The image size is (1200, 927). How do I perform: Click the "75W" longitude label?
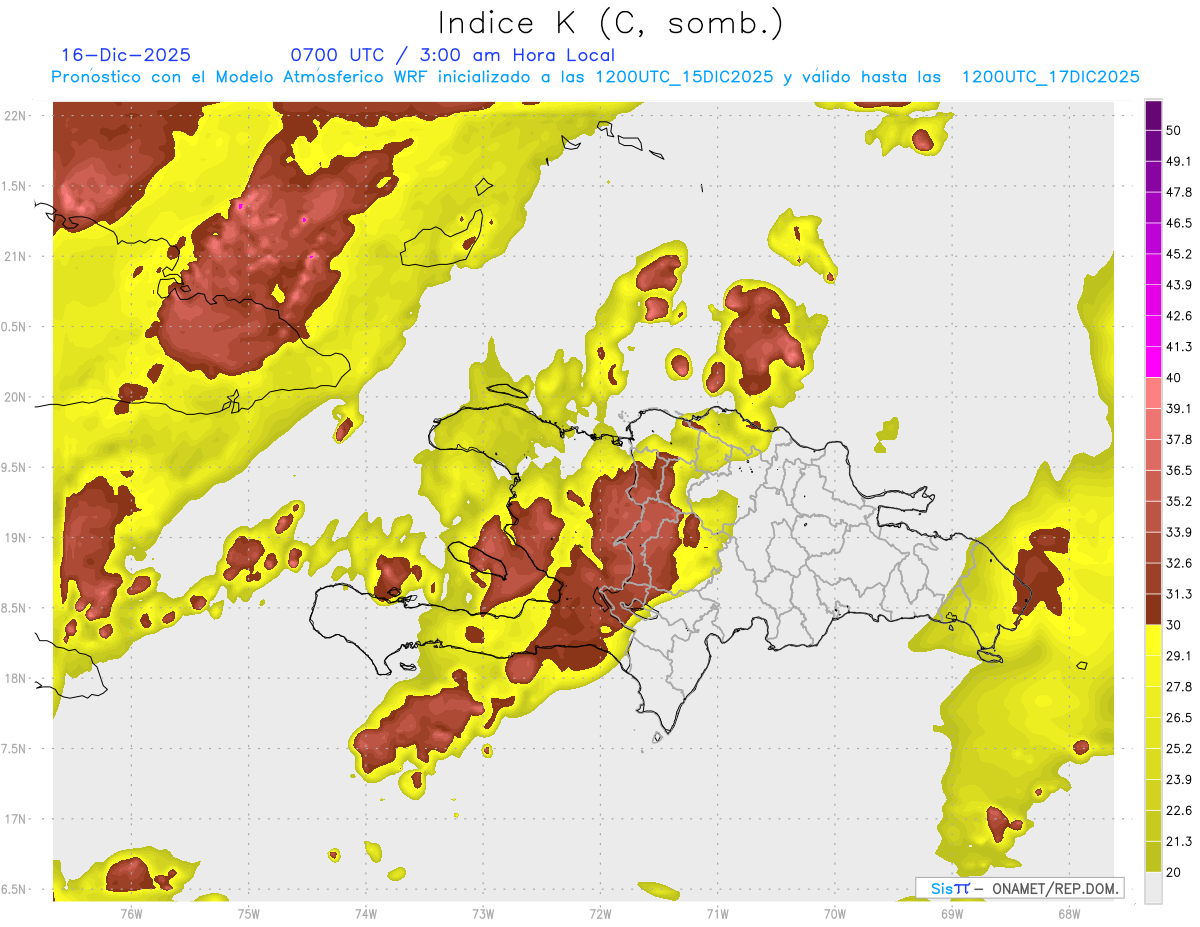click(x=248, y=914)
